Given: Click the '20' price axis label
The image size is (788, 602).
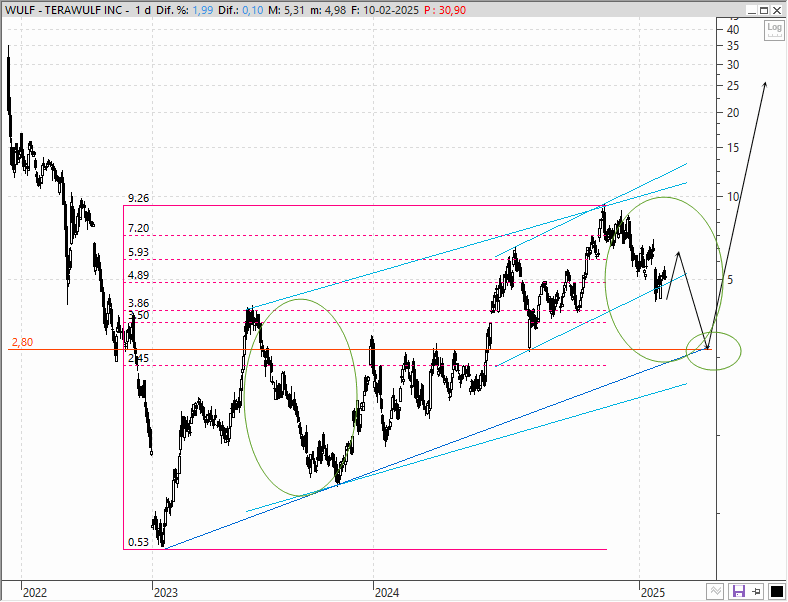Looking at the screenshot, I should (733, 113).
